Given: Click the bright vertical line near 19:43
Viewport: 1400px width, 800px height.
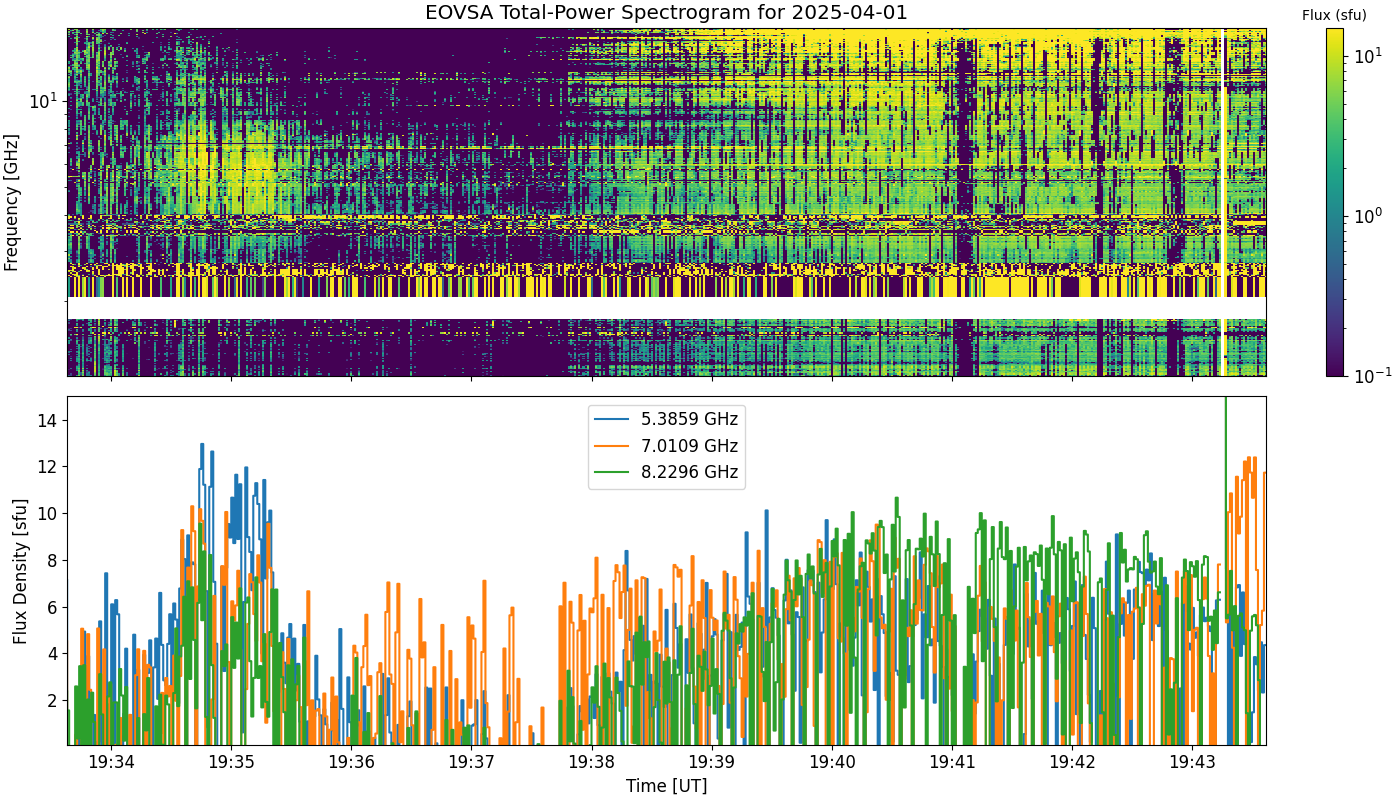Looking at the screenshot, I should click(1222, 202).
